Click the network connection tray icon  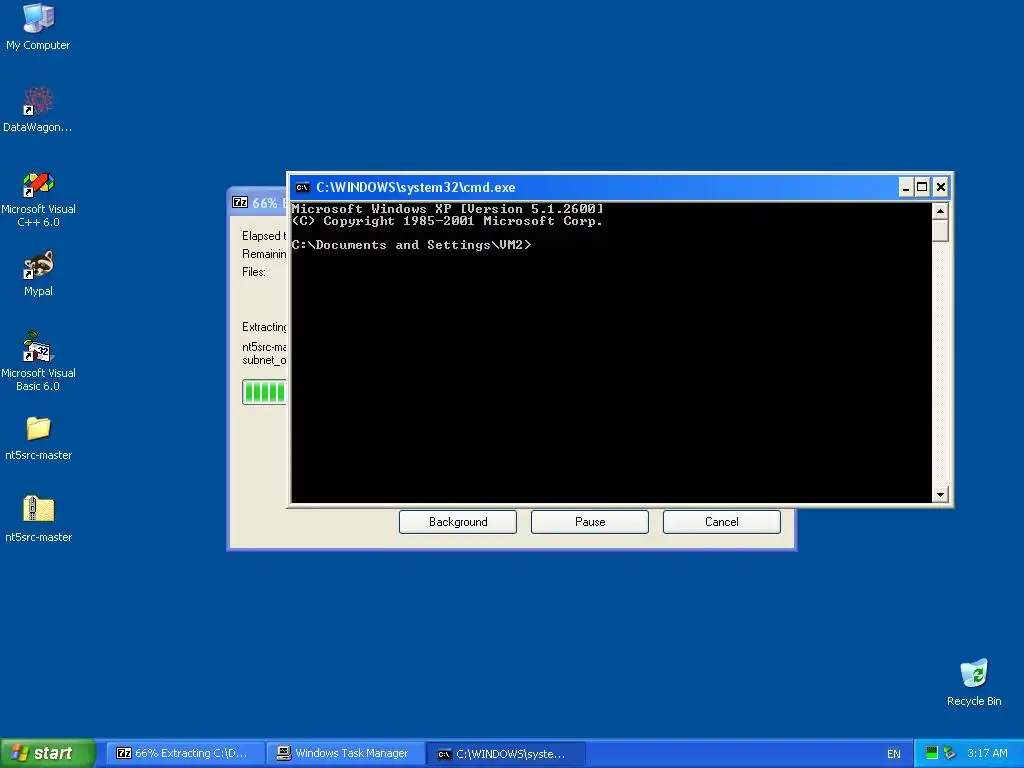click(x=950, y=753)
